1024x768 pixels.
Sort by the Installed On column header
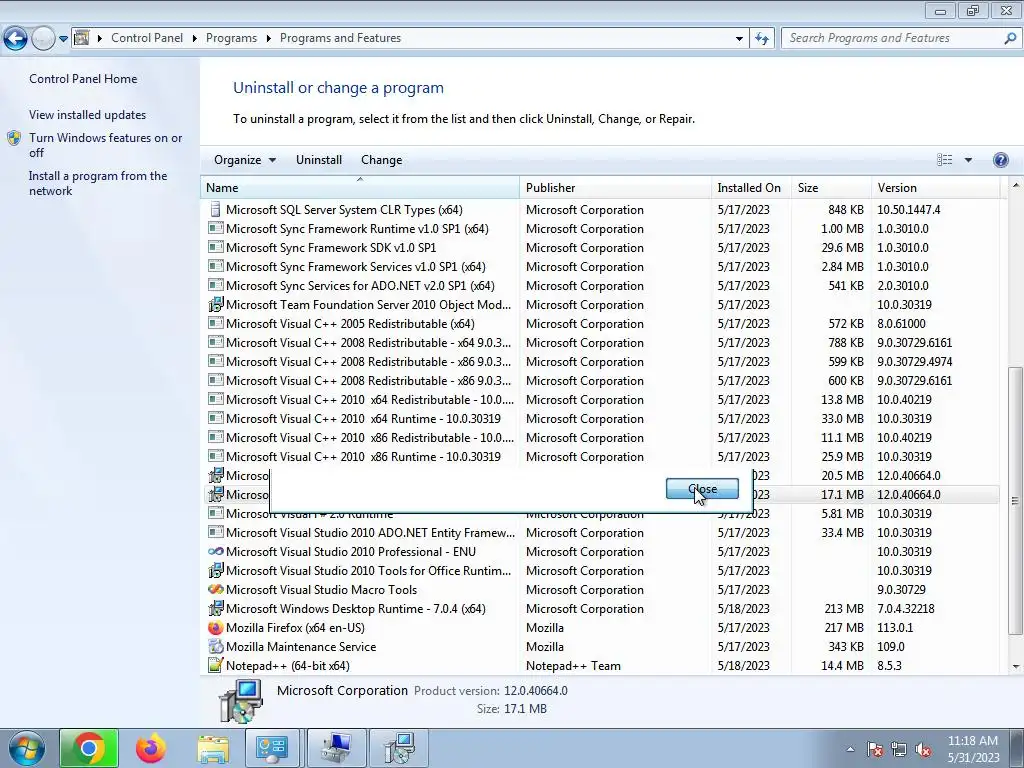(x=751, y=187)
